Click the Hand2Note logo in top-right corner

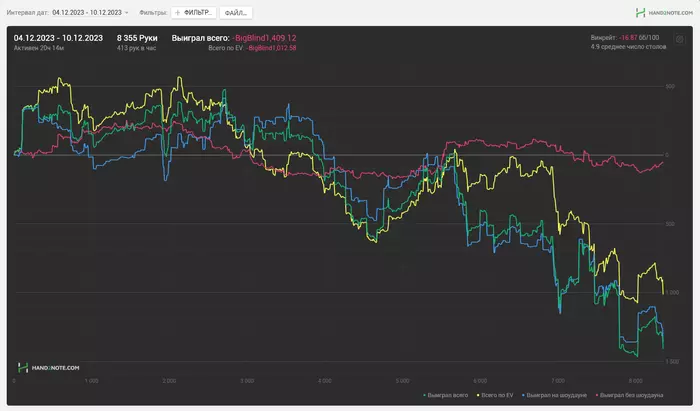[x=664, y=13]
